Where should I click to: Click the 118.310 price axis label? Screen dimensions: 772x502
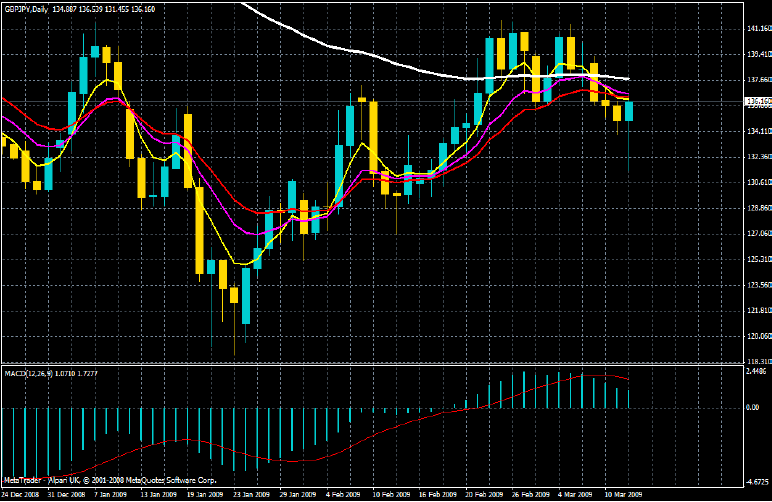point(759,361)
